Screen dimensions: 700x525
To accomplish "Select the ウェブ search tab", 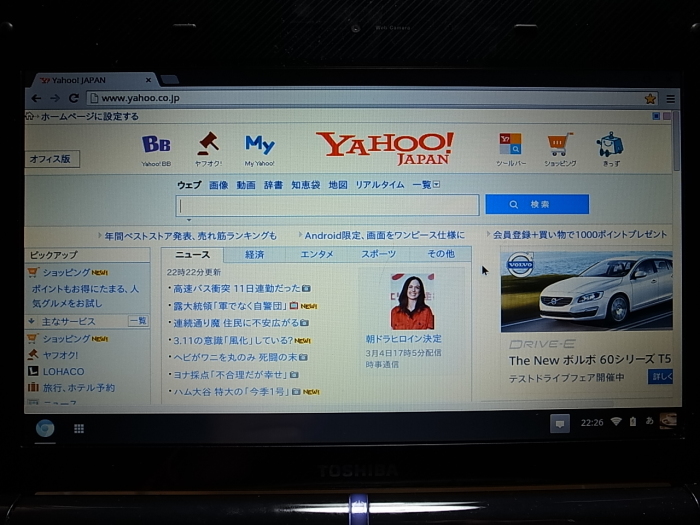I will pos(189,185).
